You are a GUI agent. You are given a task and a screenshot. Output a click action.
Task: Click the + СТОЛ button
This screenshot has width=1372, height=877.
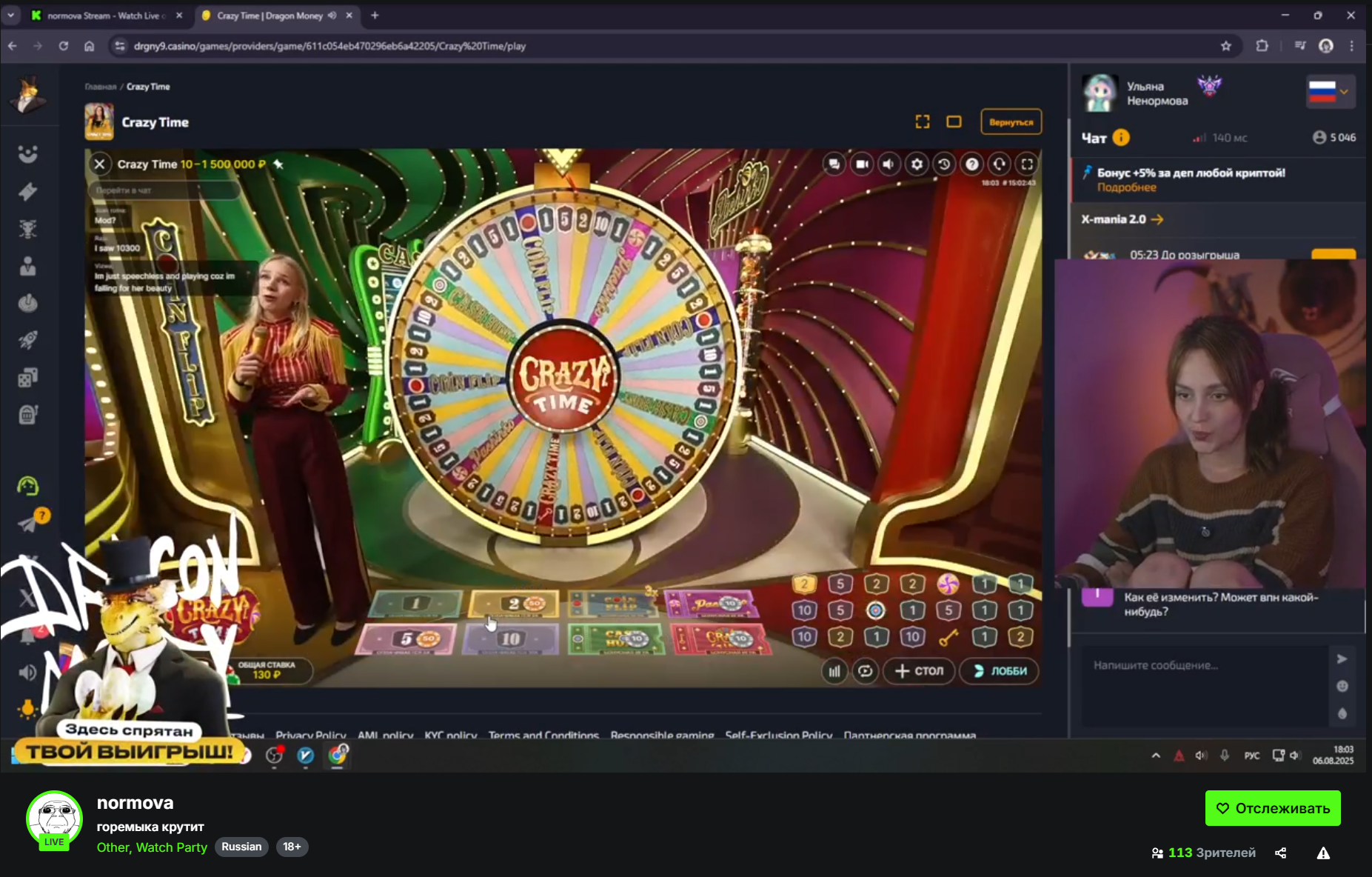click(x=919, y=671)
